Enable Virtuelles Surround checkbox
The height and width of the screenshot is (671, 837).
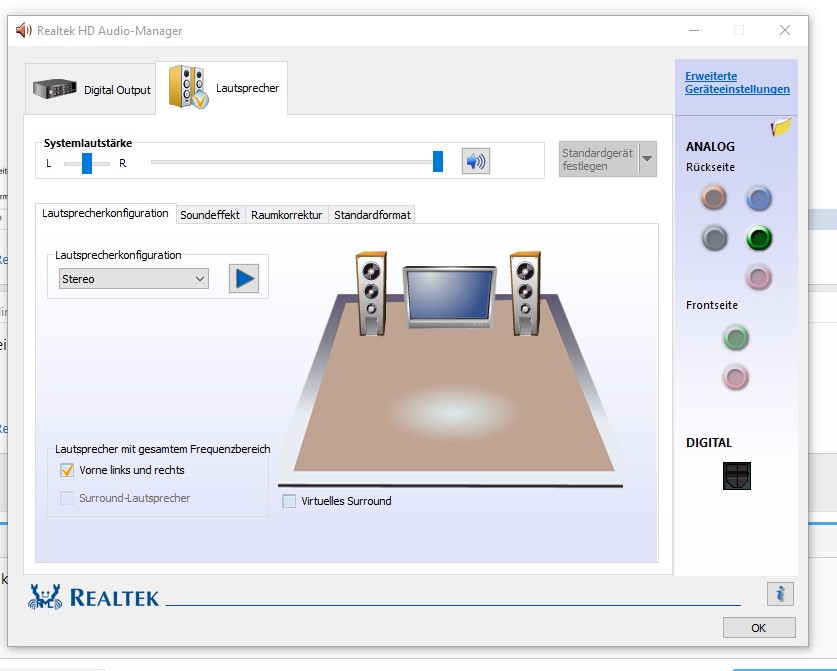(289, 501)
